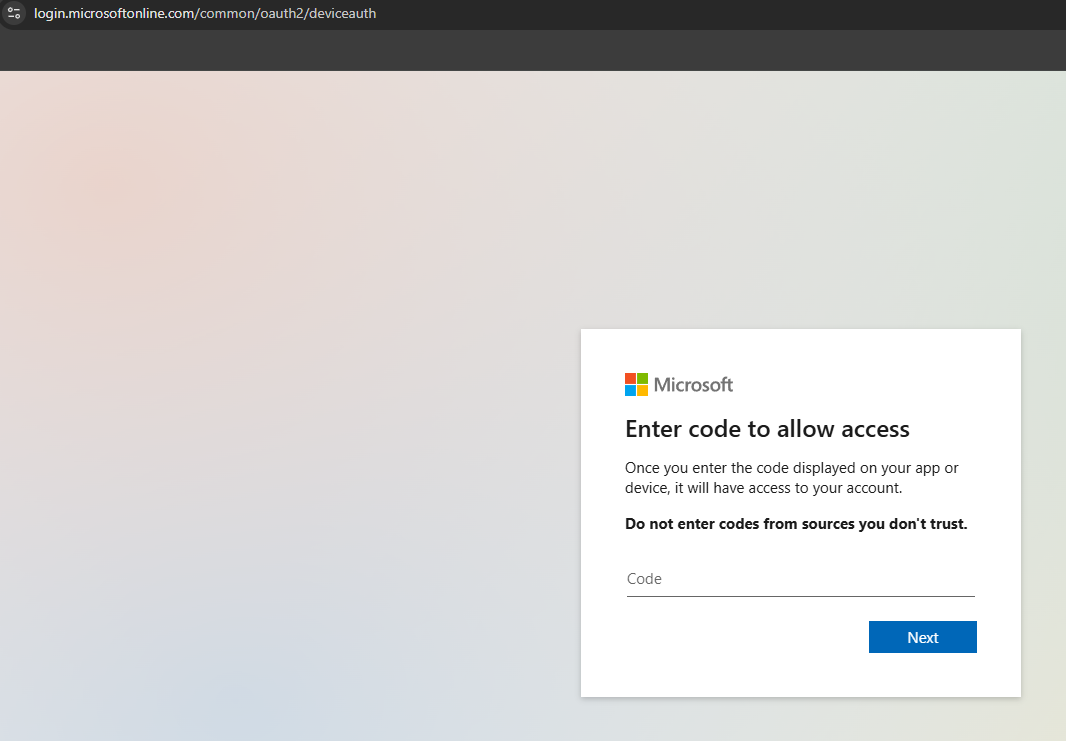The image size is (1066, 741).
Task: Click the blue square of Microsoft logo
Action: pyautogui.click(x=630, y=391)
